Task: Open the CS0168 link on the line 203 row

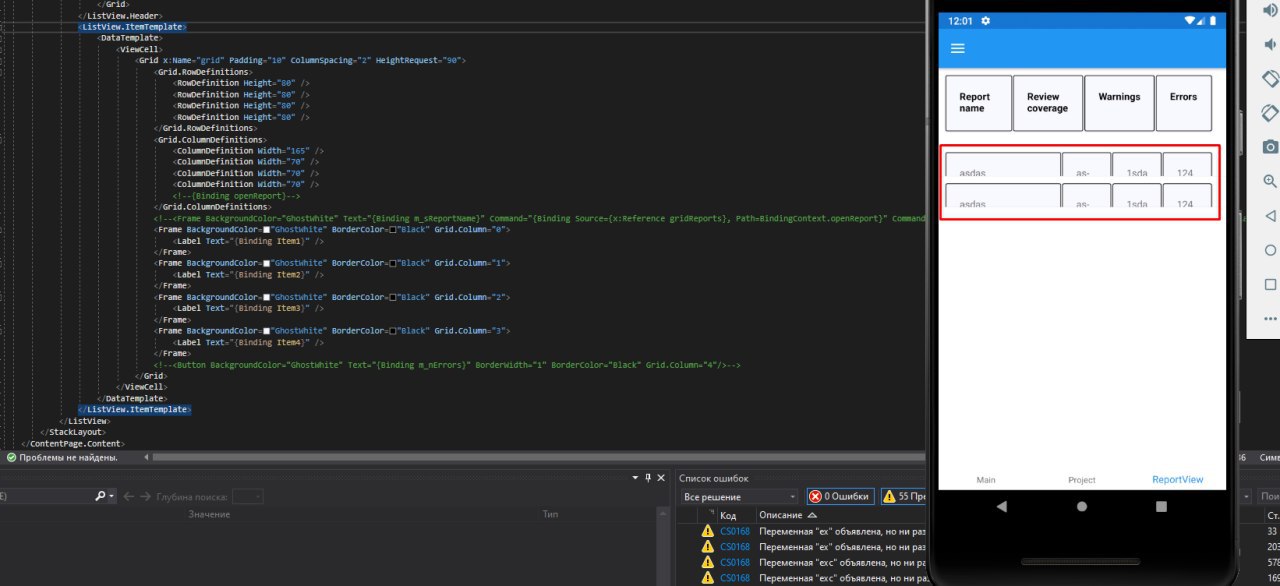Action: [734, 547]
